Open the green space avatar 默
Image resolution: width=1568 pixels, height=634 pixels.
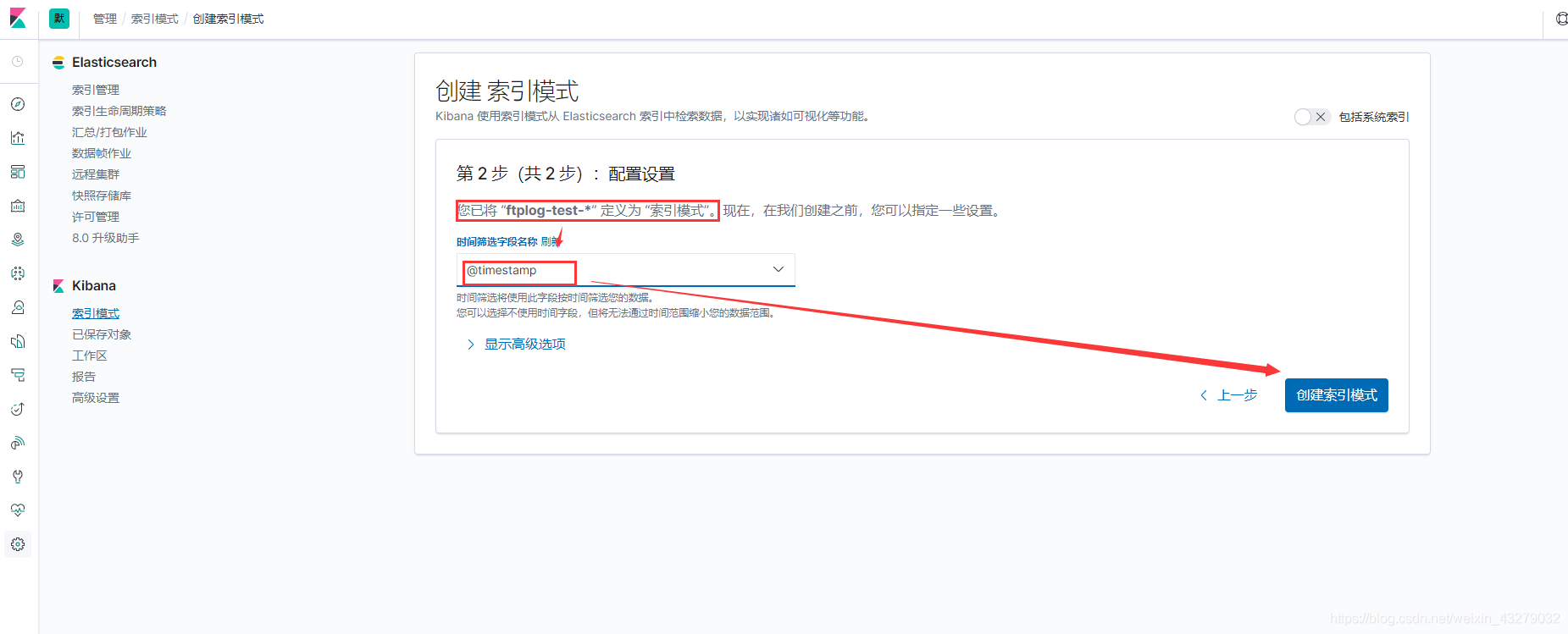coord(59,19)
